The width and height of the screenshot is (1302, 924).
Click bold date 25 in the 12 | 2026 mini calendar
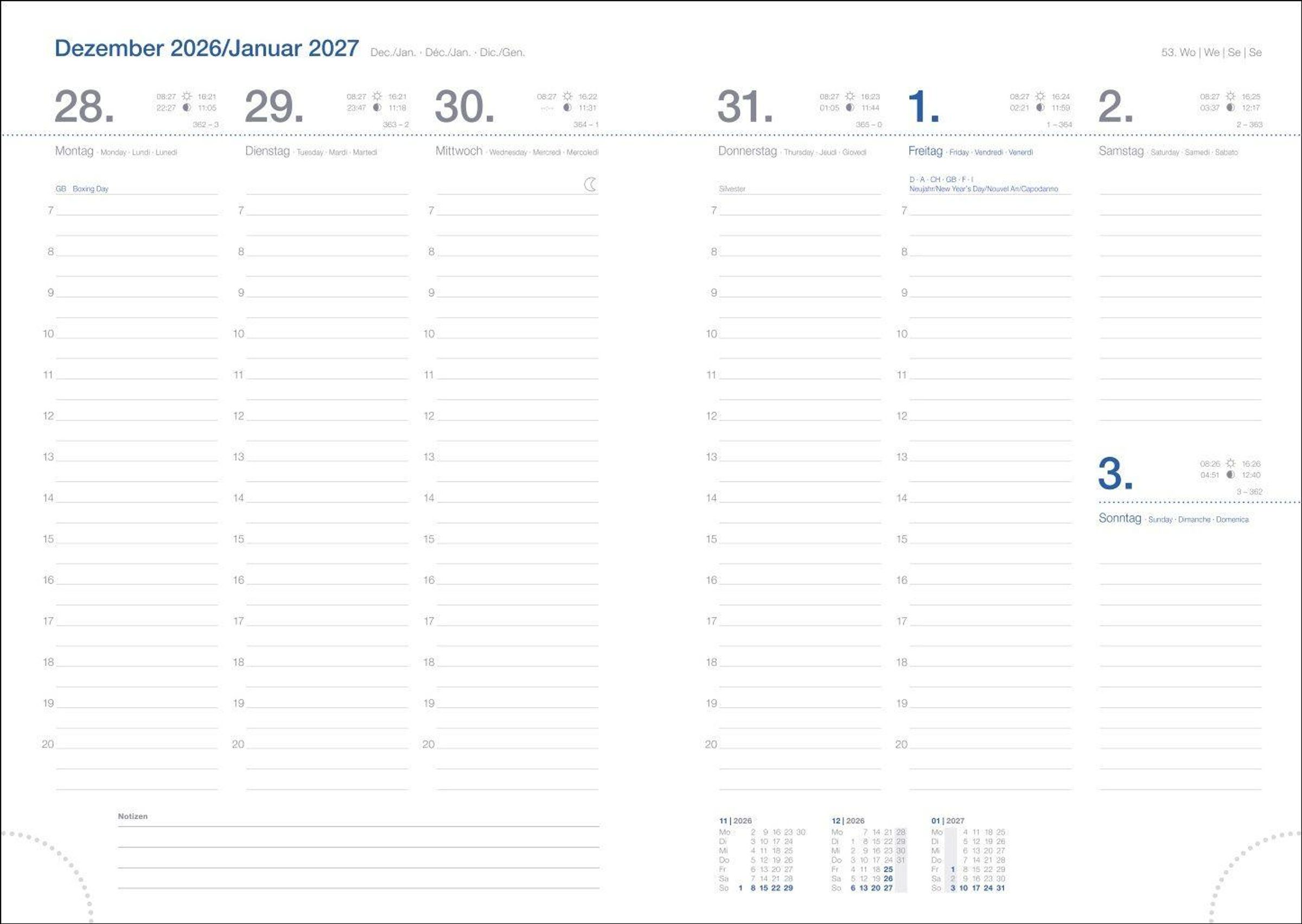coord(888,869)
